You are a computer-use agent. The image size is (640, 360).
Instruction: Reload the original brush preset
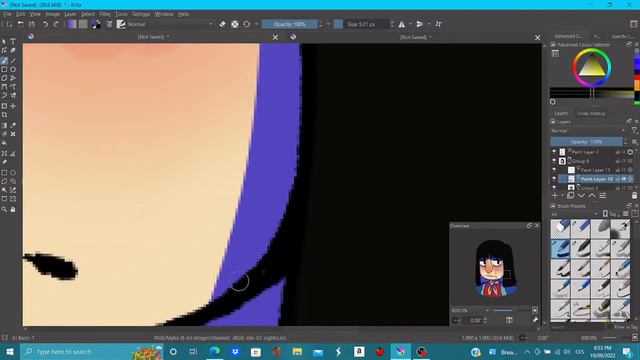coord(247,24)
